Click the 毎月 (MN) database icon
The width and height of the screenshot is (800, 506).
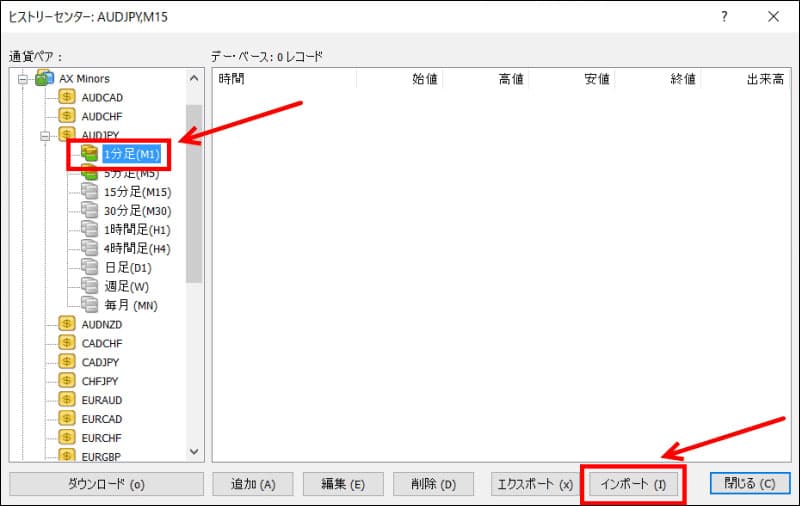coord(89,305)
